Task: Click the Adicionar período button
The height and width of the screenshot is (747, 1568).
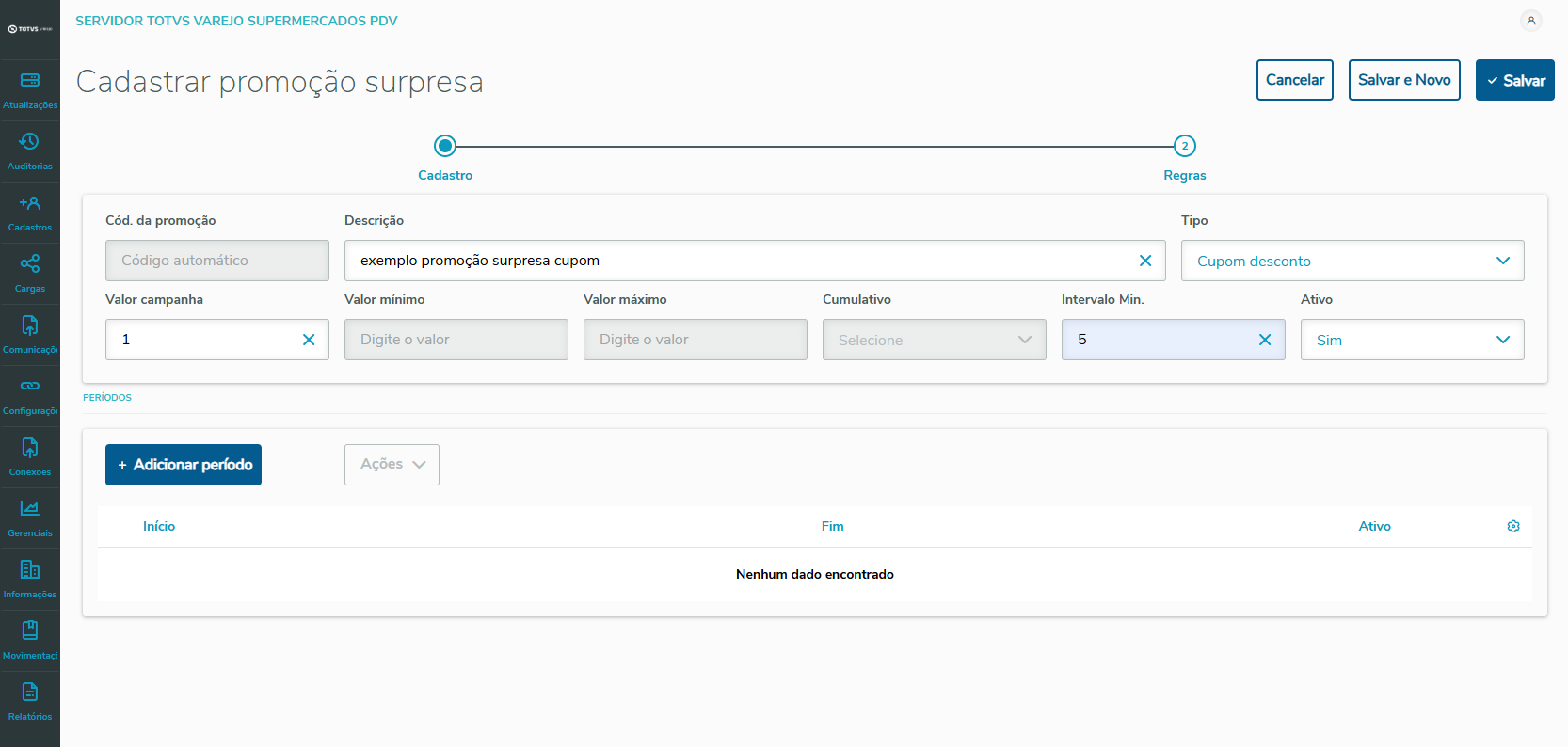Action: click(x=184, y=465)
